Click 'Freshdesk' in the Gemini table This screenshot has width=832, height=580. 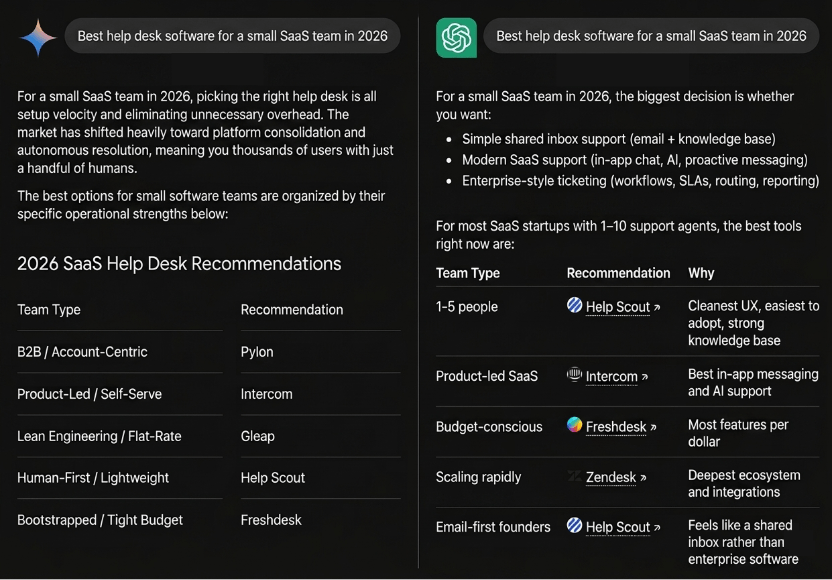(271, 520)
